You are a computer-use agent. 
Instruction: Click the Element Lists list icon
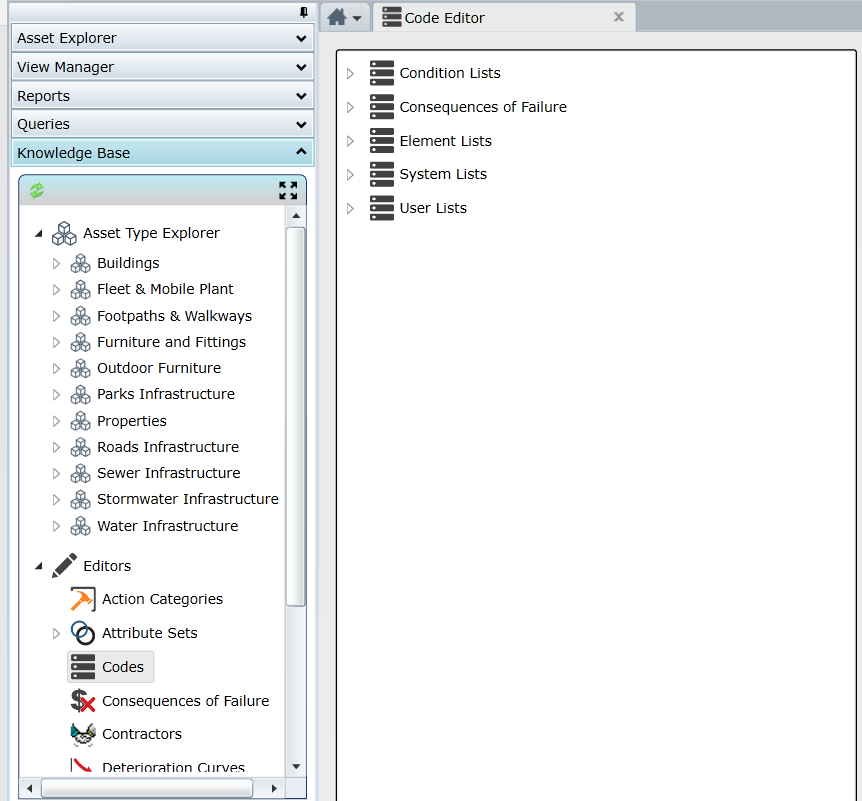382,141
